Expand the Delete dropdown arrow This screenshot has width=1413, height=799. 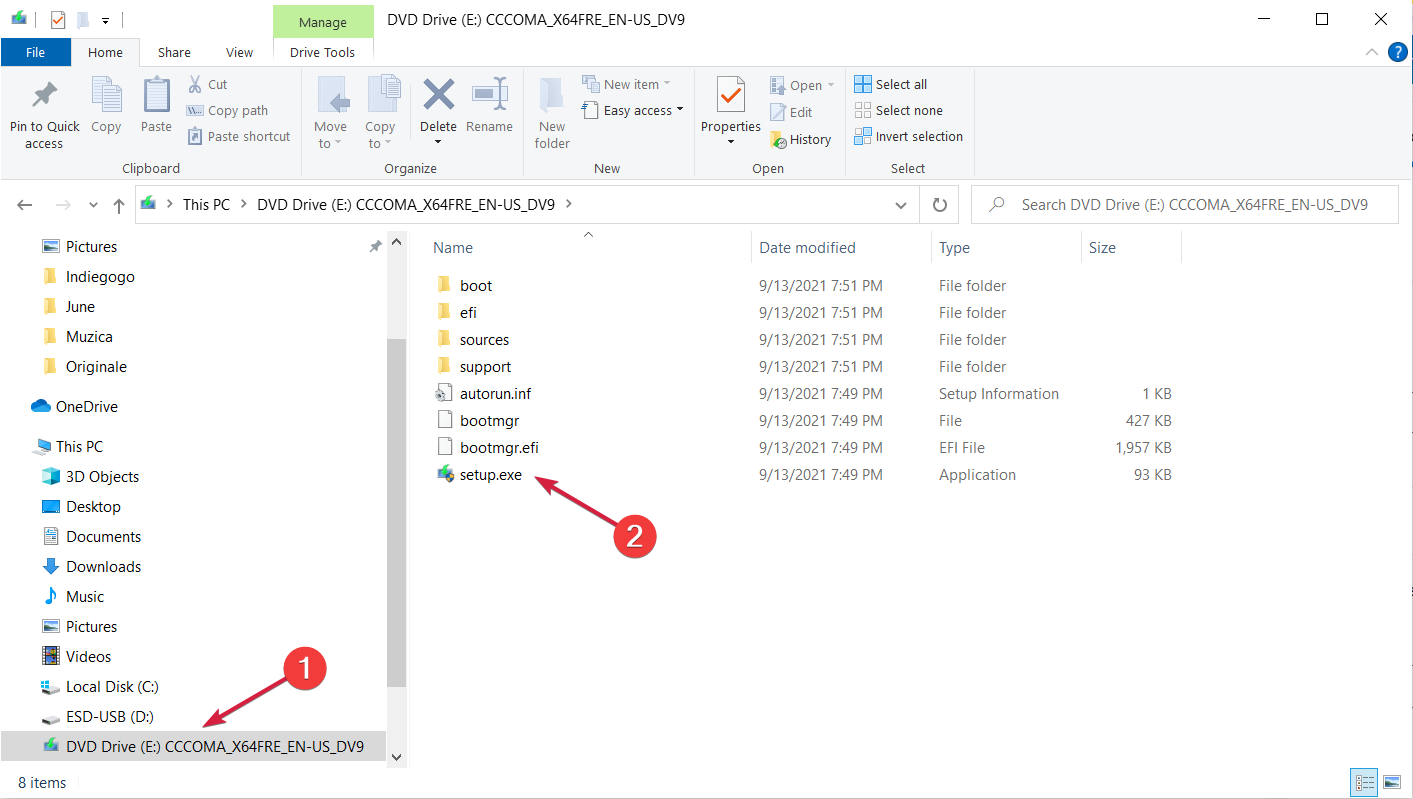(438, 142)
